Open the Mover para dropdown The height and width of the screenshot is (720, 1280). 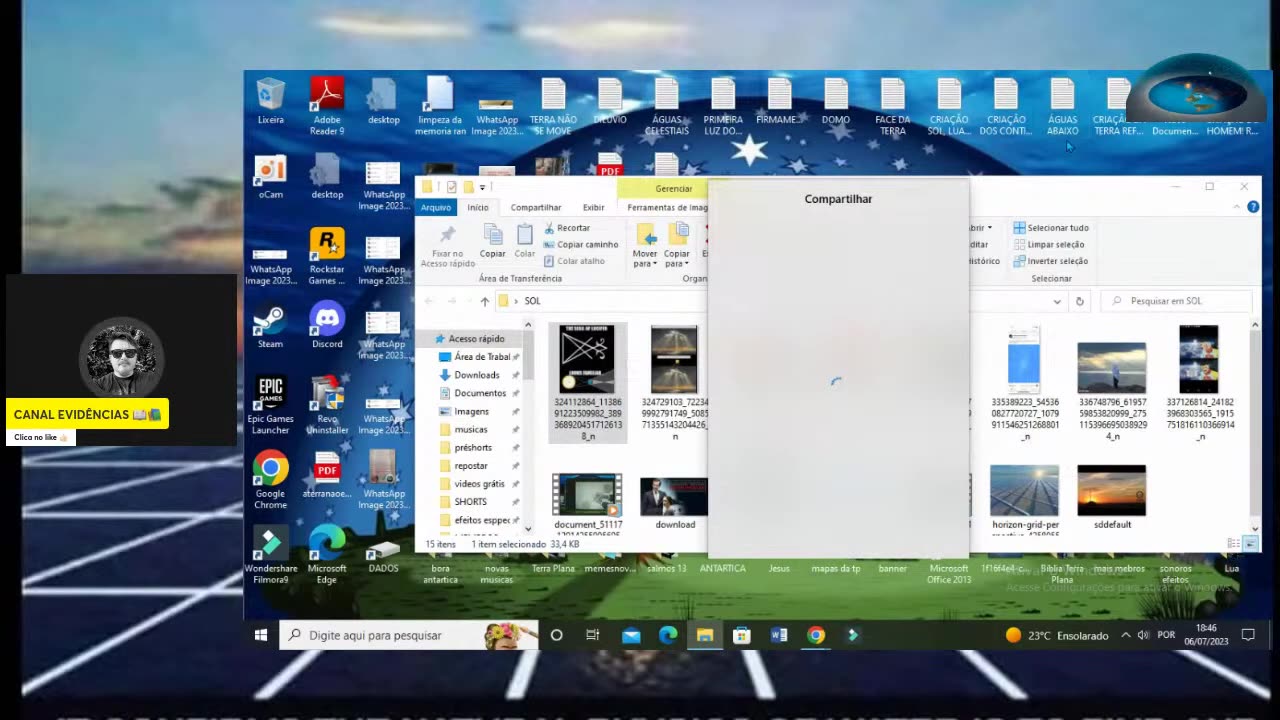click(645, 246)
